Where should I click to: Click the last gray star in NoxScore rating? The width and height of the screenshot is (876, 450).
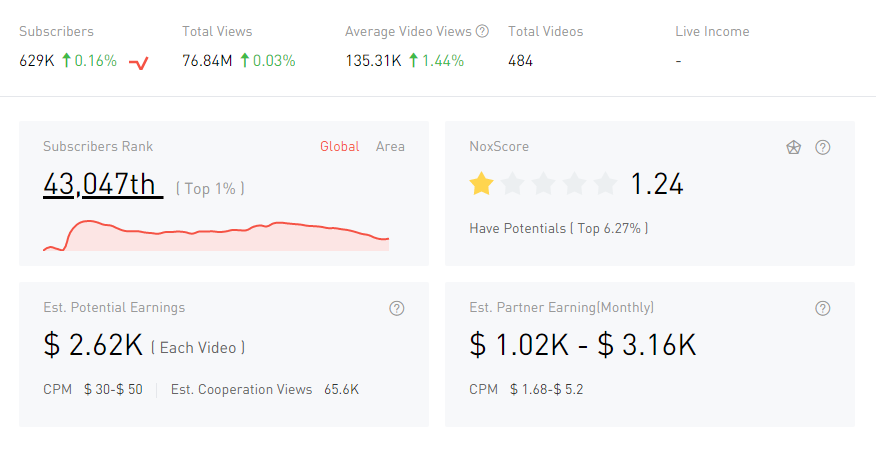[x=605, y=183]
